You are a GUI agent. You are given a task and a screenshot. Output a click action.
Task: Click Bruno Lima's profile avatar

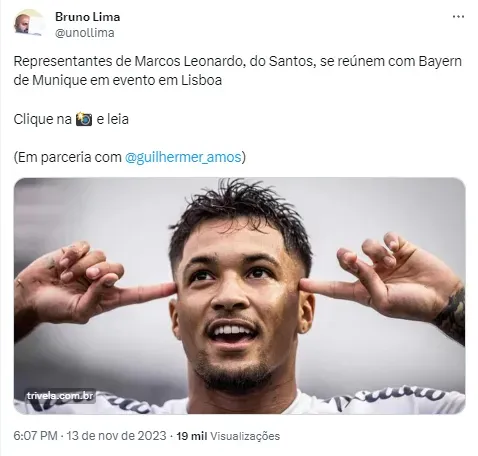[29, 23]
